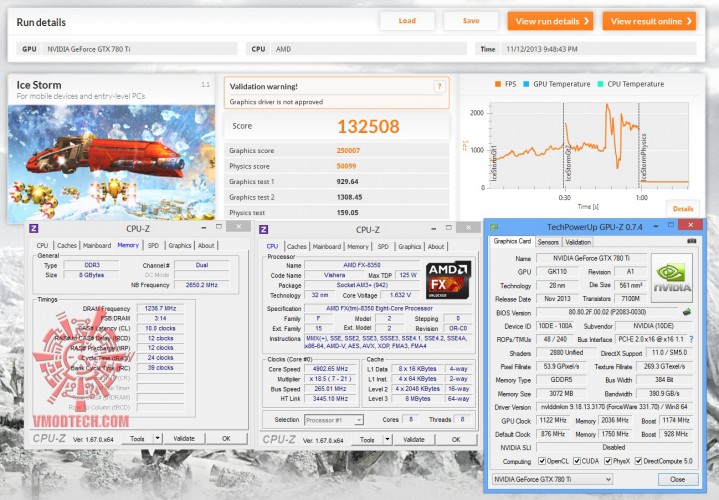The height and width of the screenshot is (500, 719).
Task: Click the green CPU Temperature legend marker
Action: click(600, 84)
